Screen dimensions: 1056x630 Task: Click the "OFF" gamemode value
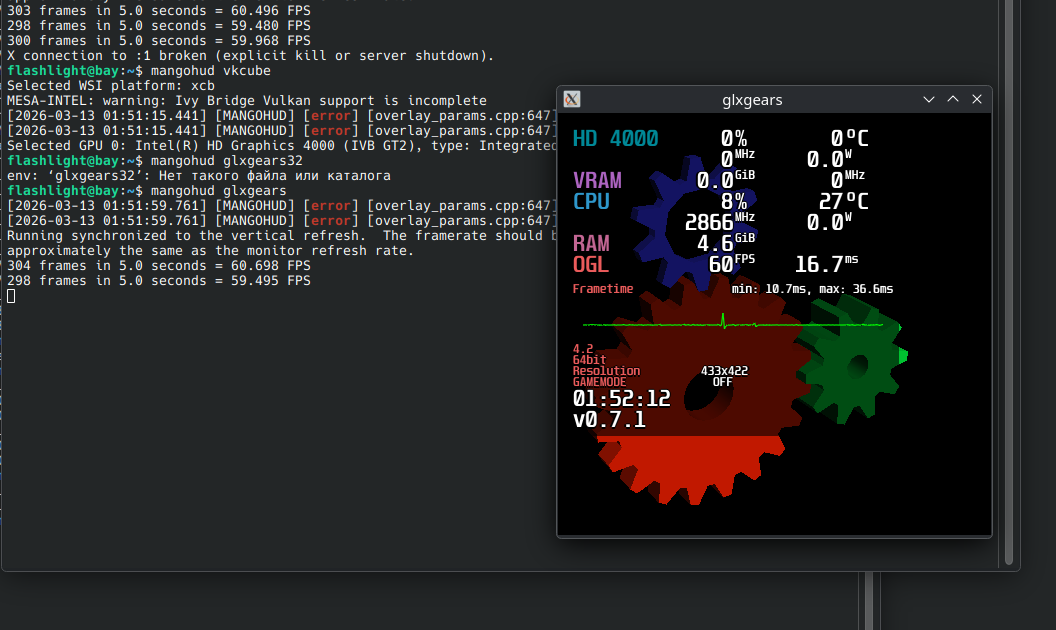coord(723,382)
